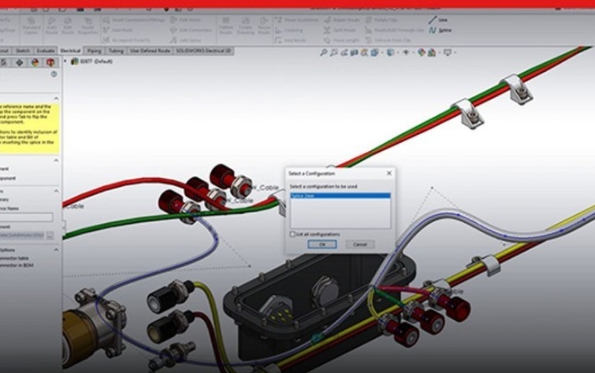595x373 pixels.
Task: Click the Create Drawing tool
Action: [246, 26]
